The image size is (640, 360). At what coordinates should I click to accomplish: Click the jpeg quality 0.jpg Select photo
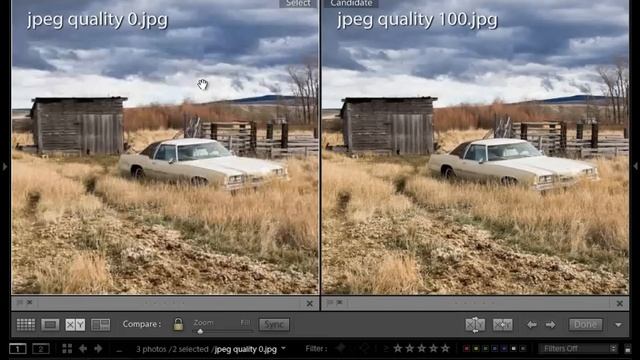pos(165,147)
